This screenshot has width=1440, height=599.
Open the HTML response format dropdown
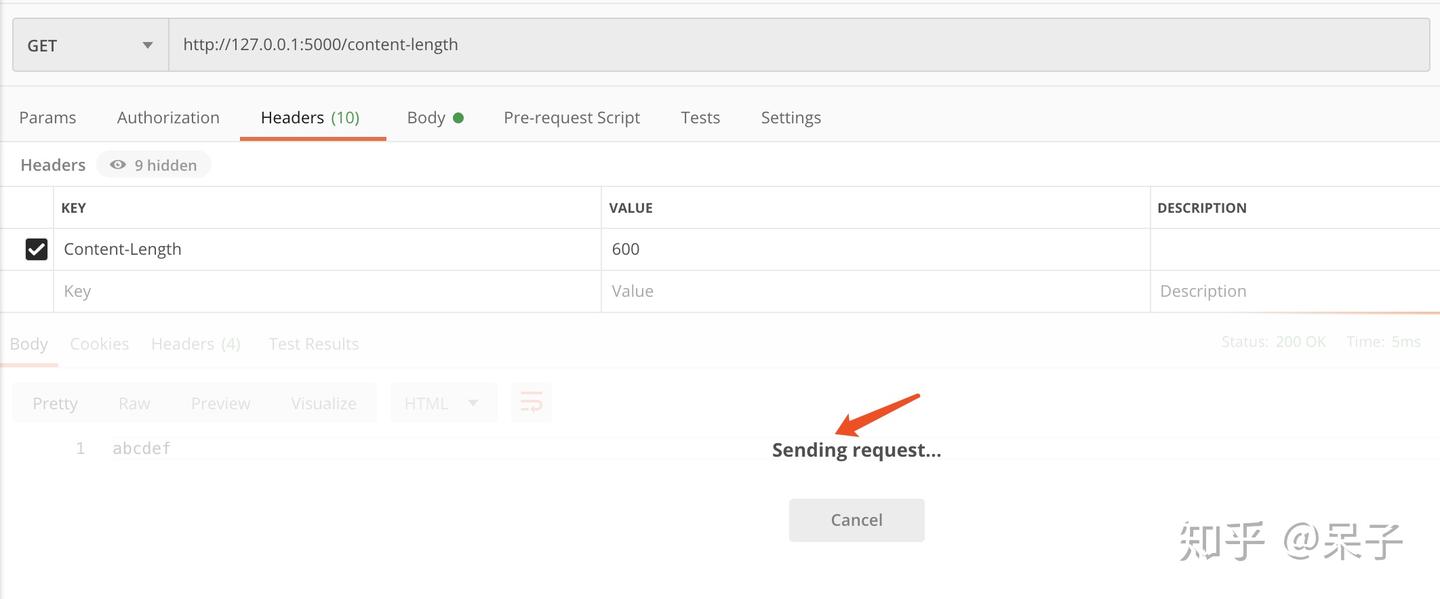point(443,402)
